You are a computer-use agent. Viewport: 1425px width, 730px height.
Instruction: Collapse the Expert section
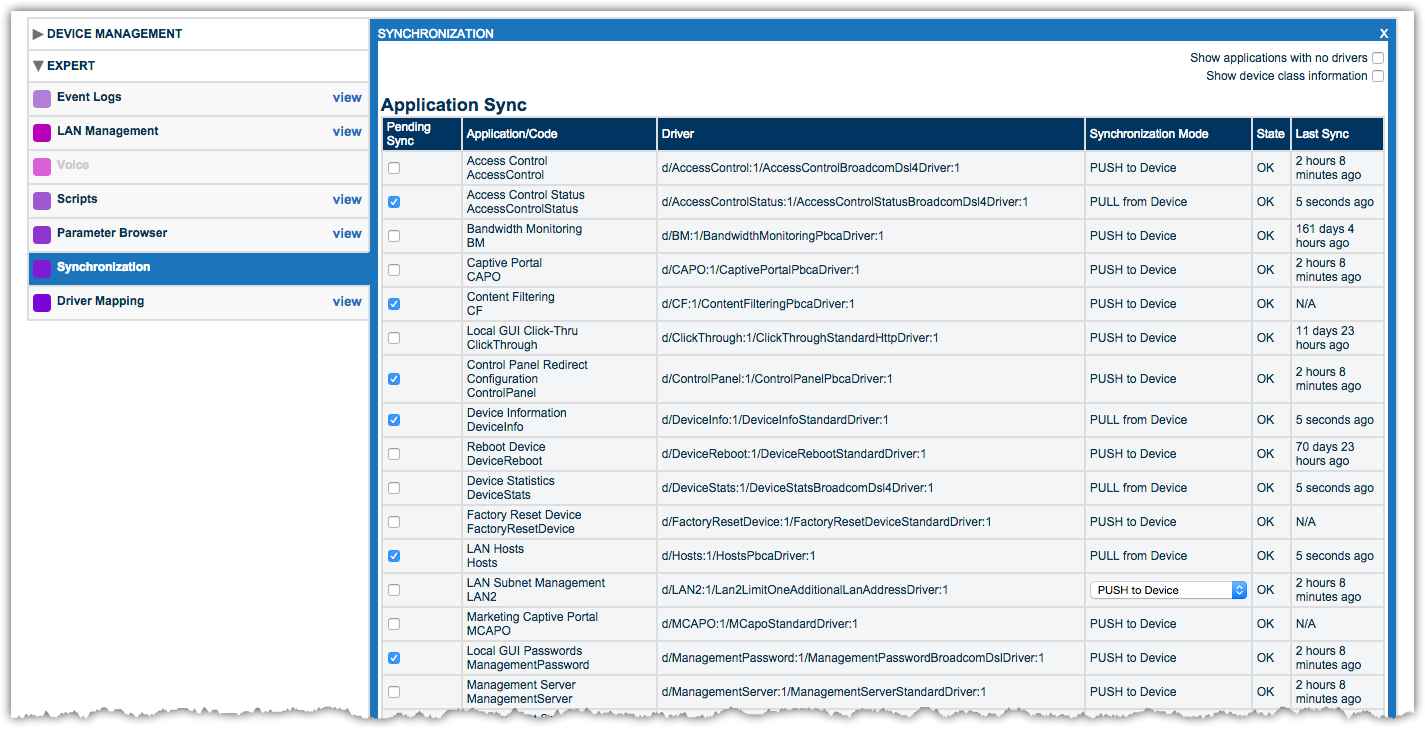tap(38, 66)
